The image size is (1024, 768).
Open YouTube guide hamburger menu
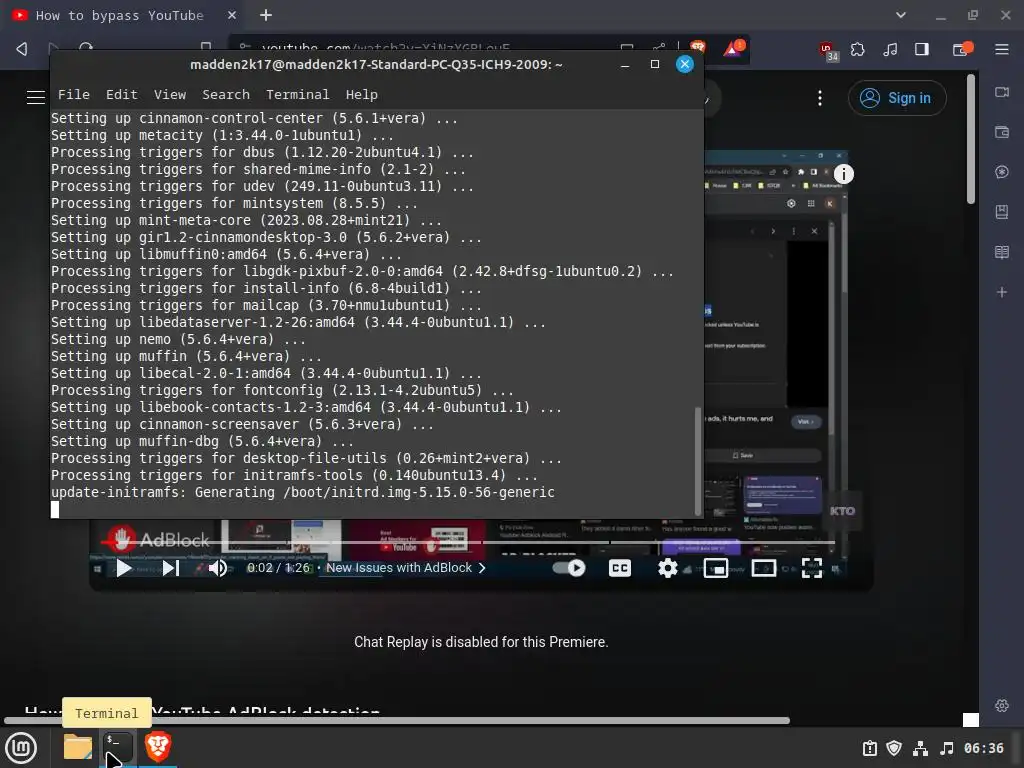coord(36,98)
